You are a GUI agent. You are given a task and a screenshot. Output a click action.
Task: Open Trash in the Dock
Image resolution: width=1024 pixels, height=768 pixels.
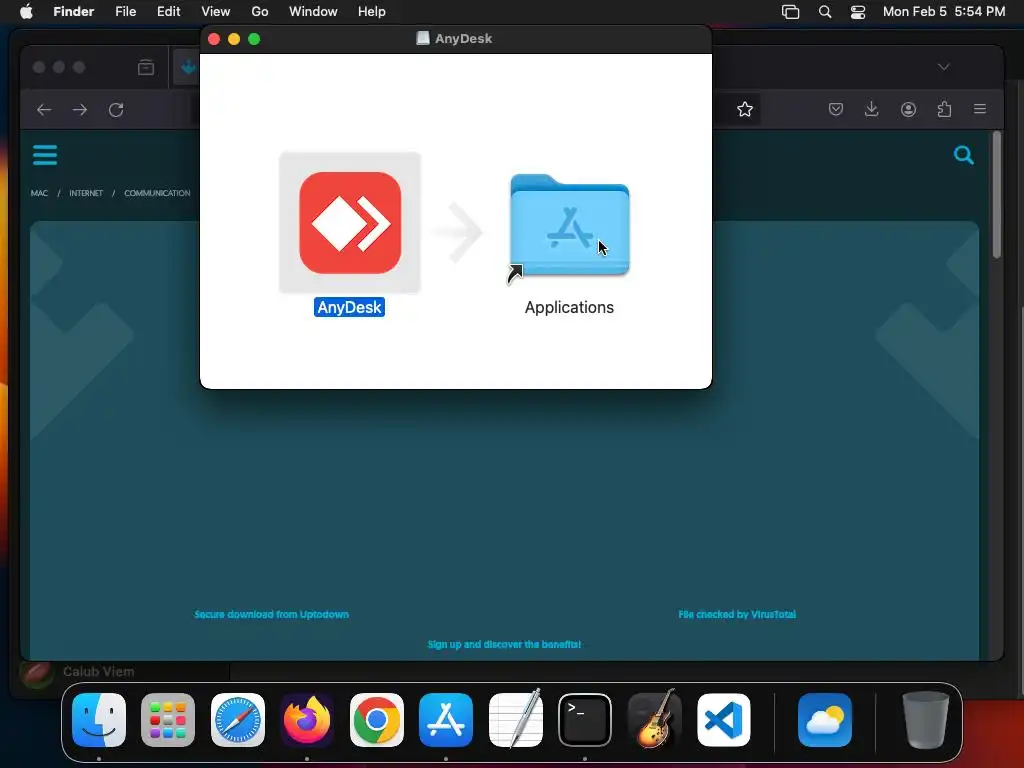925,720
